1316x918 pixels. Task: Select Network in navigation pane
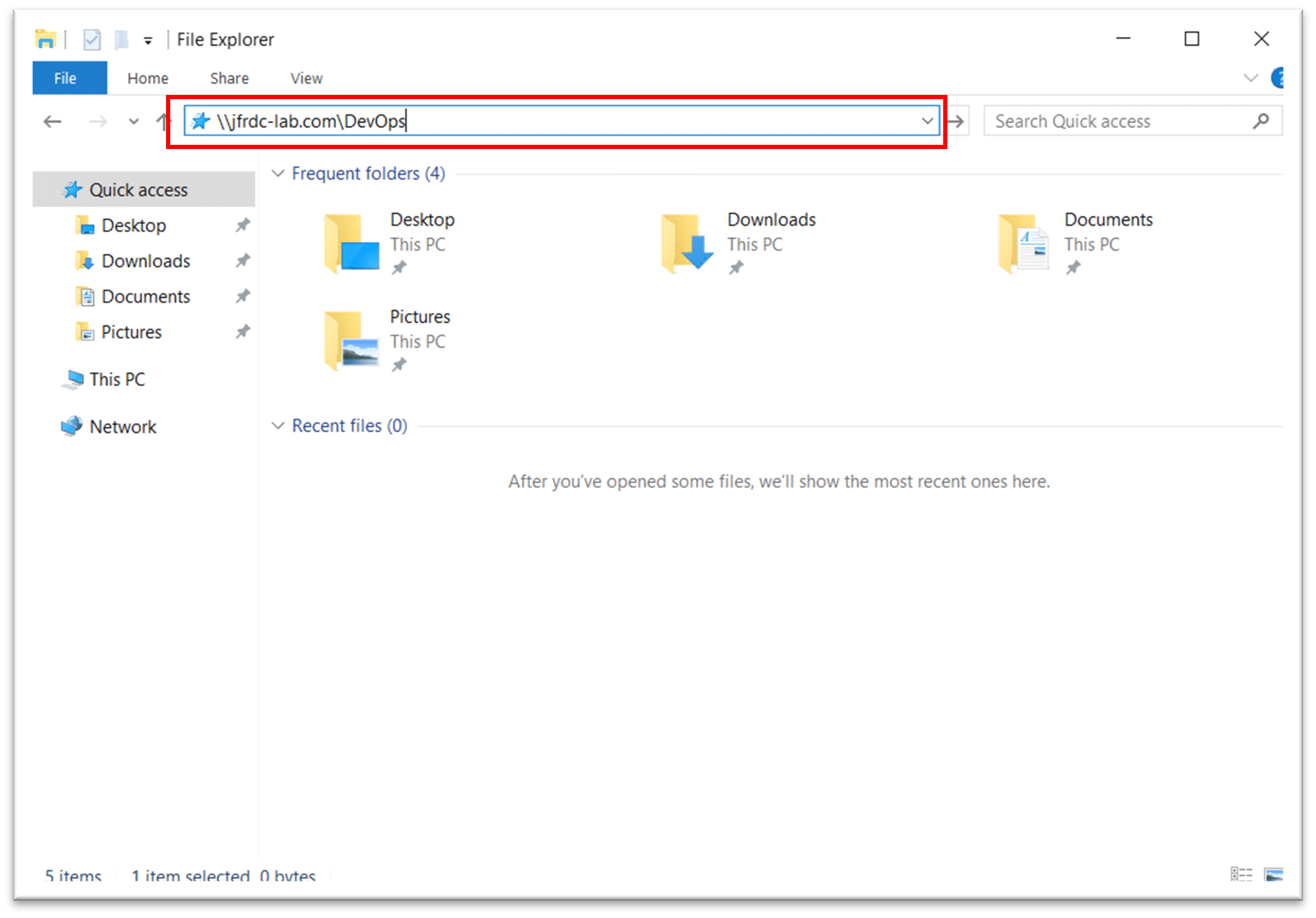(122, 427)
